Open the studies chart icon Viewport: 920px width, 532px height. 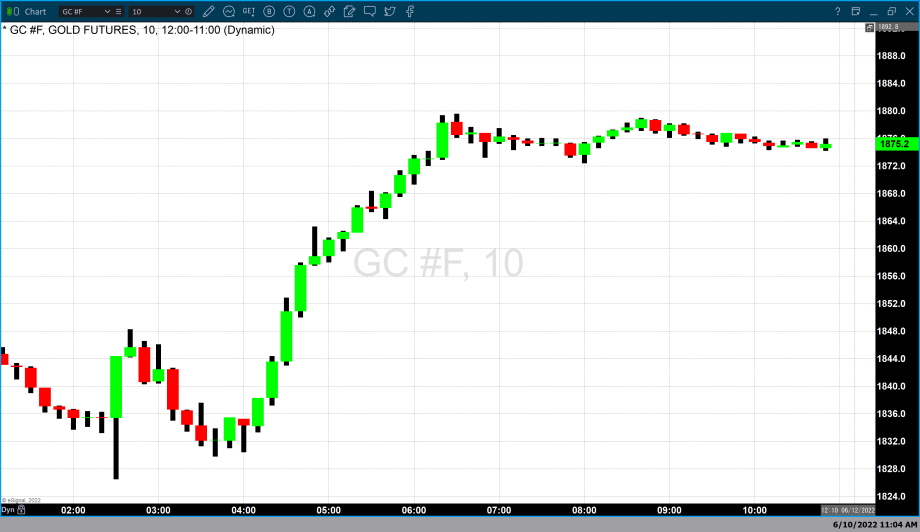click(229, 11)
